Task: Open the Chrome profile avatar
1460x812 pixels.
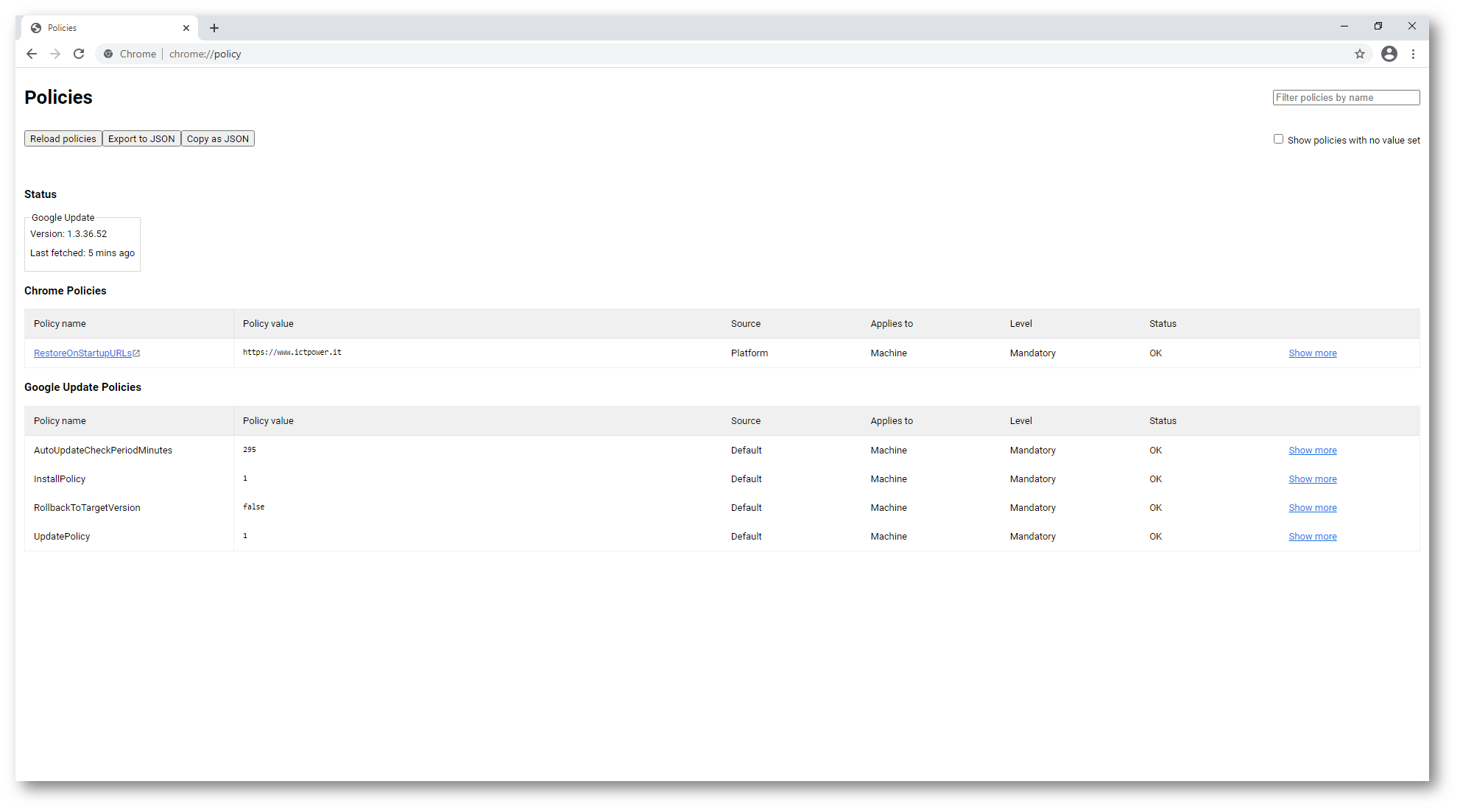Action: [1389, 54]
